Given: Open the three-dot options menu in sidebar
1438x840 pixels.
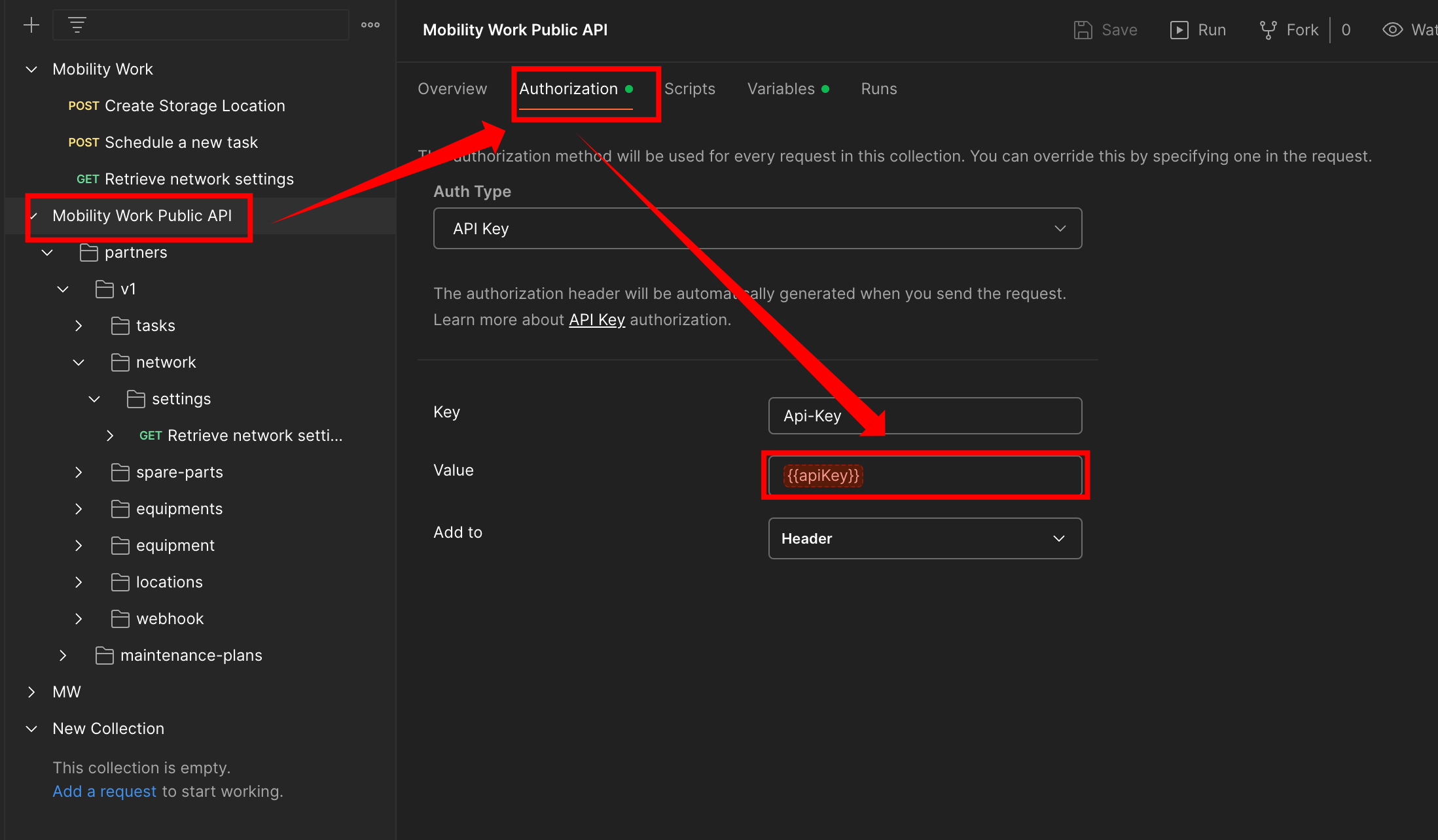Looking at the screenshot, I should [370, 25].
